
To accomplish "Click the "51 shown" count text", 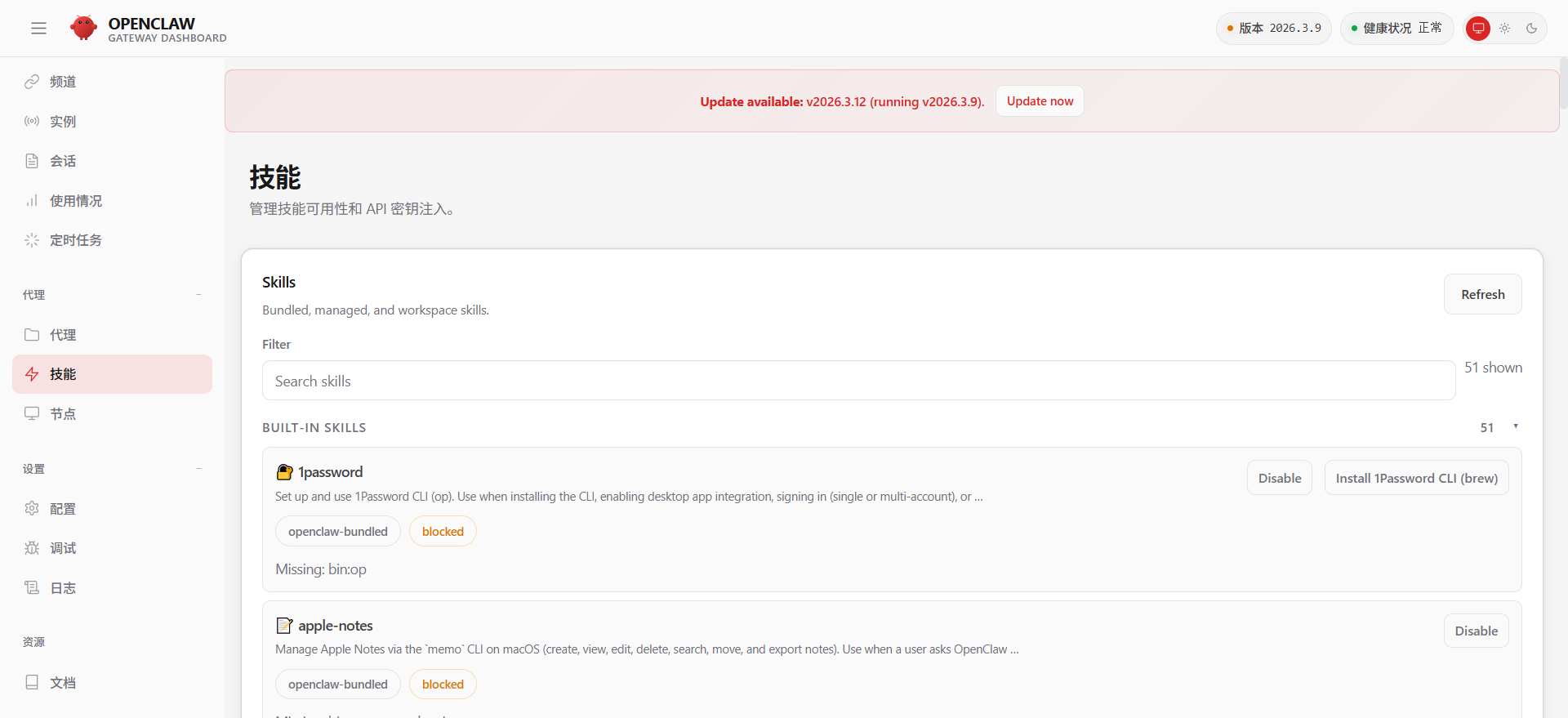I will [x=1493, y=368].
